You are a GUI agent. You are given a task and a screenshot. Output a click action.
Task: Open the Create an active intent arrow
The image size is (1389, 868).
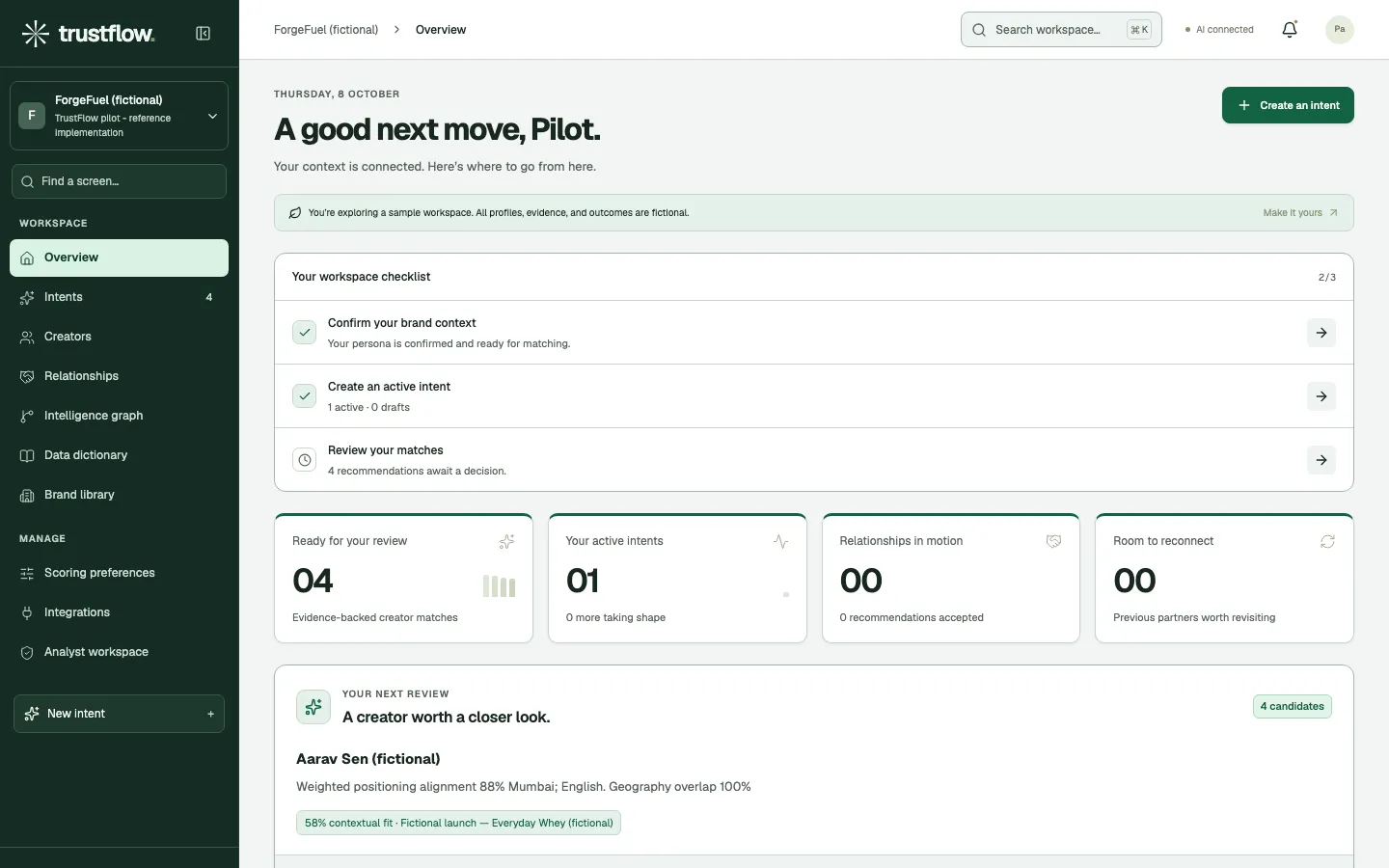coord(1321,396)
